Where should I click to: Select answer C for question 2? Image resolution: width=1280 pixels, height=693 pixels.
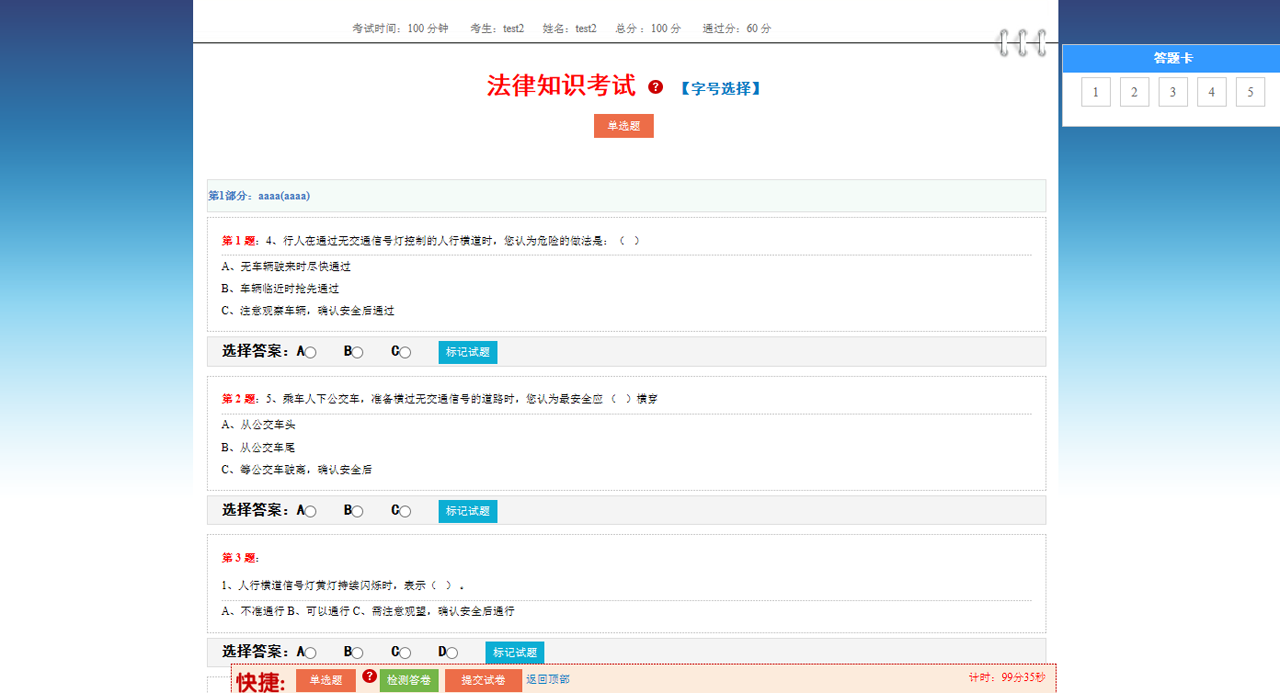(x=405, y=512)
